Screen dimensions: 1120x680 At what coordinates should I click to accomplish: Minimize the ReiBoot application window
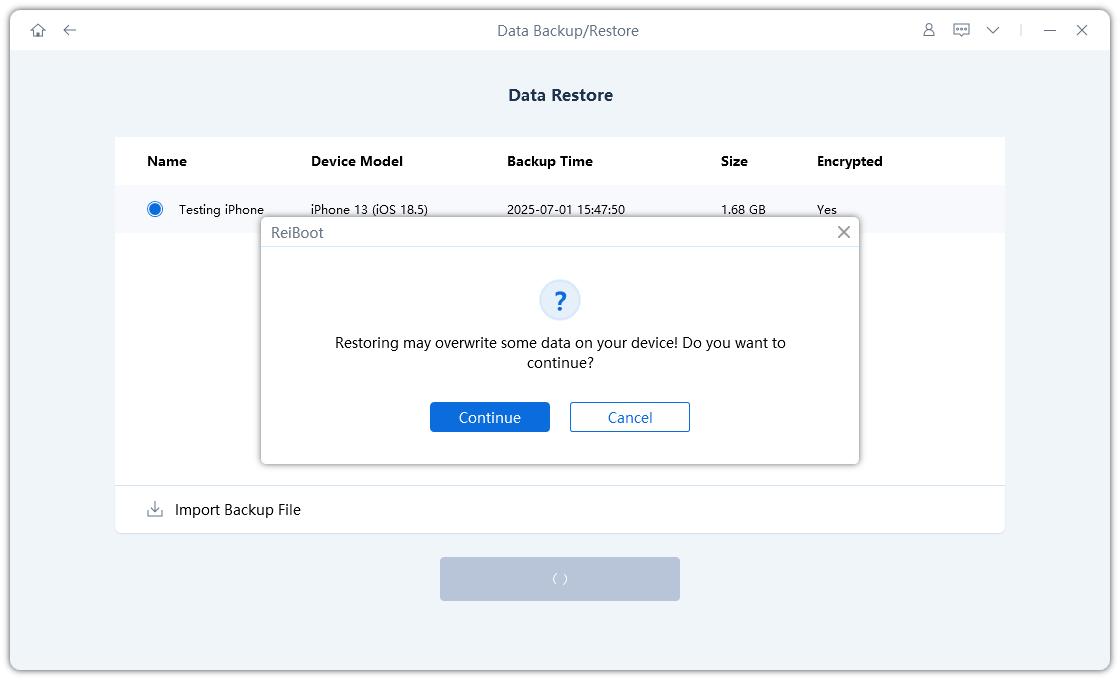pyautogui.click(x=1050, y=30)
